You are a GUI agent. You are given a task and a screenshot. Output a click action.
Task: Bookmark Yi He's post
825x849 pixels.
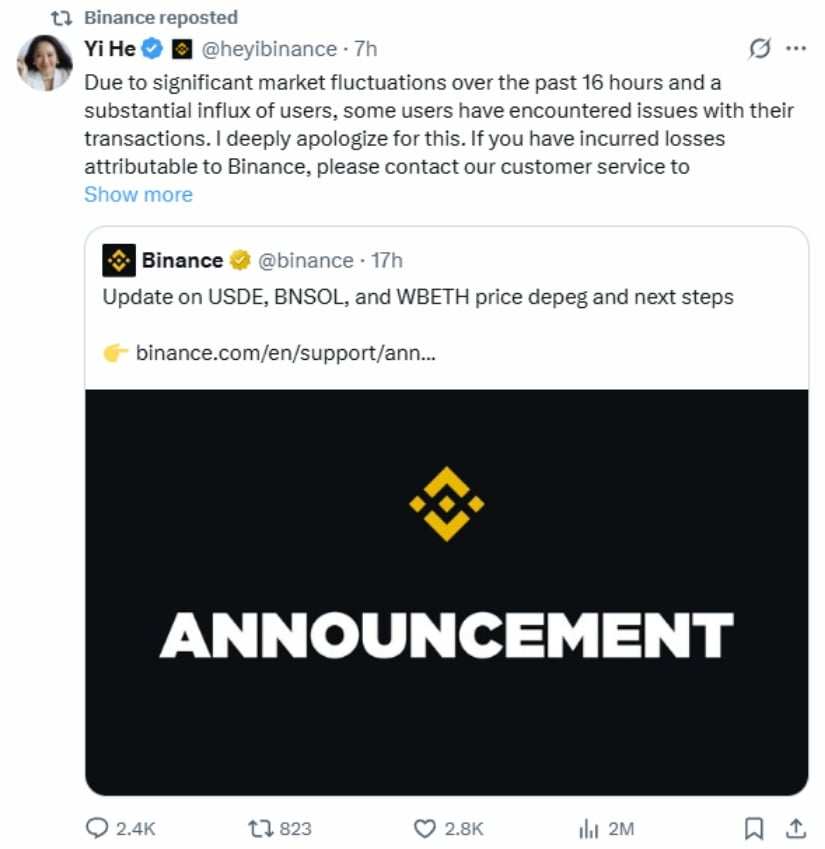pyautogui.click(x=755, y=828)
